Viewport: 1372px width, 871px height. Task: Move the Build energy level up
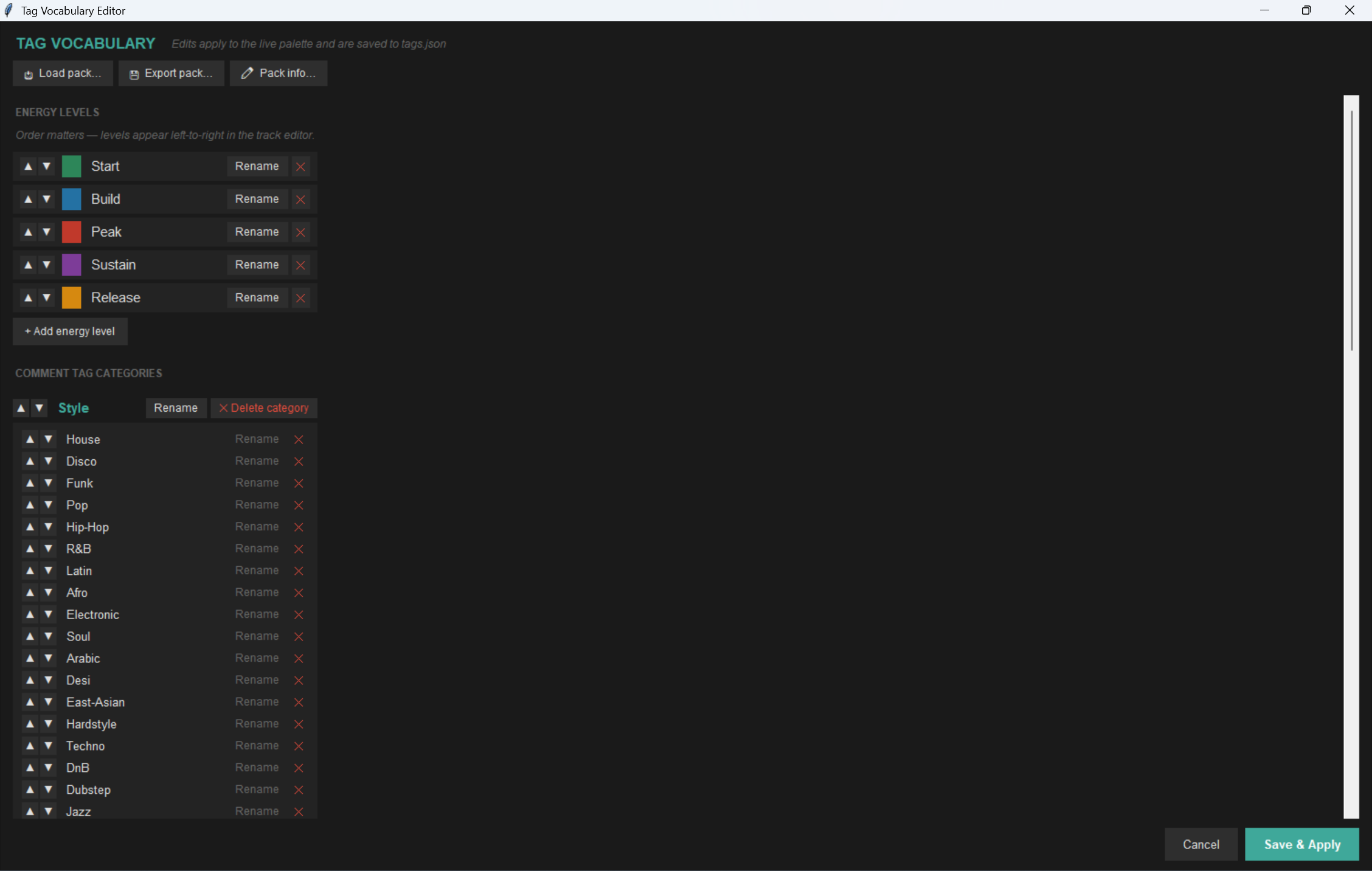pyautogui.click(x=28, y=199)
